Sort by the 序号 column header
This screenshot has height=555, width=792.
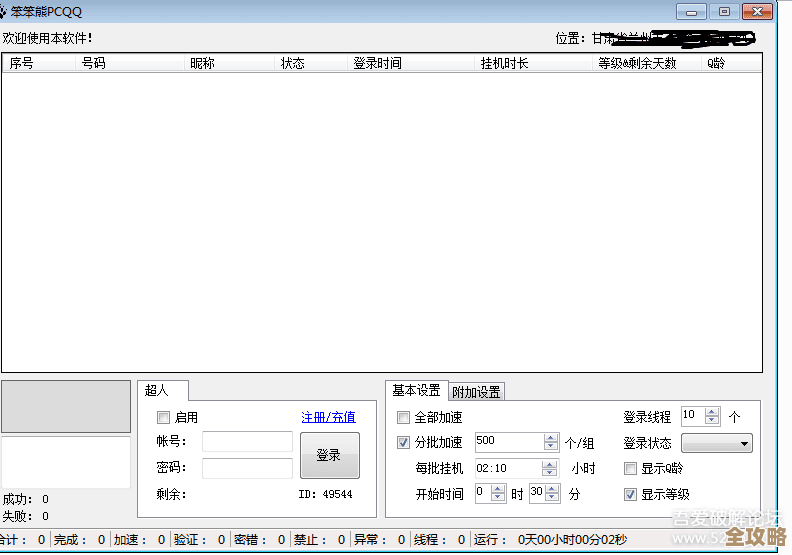point(39,63)
